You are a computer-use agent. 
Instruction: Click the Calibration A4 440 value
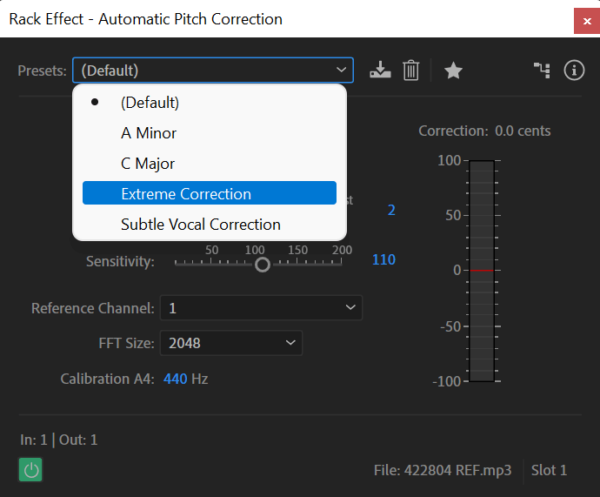pyautogui.click(x=175, y=379)
